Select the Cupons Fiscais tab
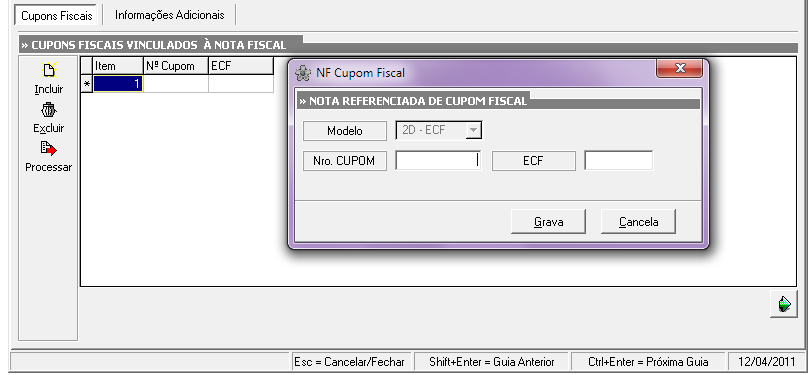The height and width of the screenshot is (375, 808). coord(57,15)
